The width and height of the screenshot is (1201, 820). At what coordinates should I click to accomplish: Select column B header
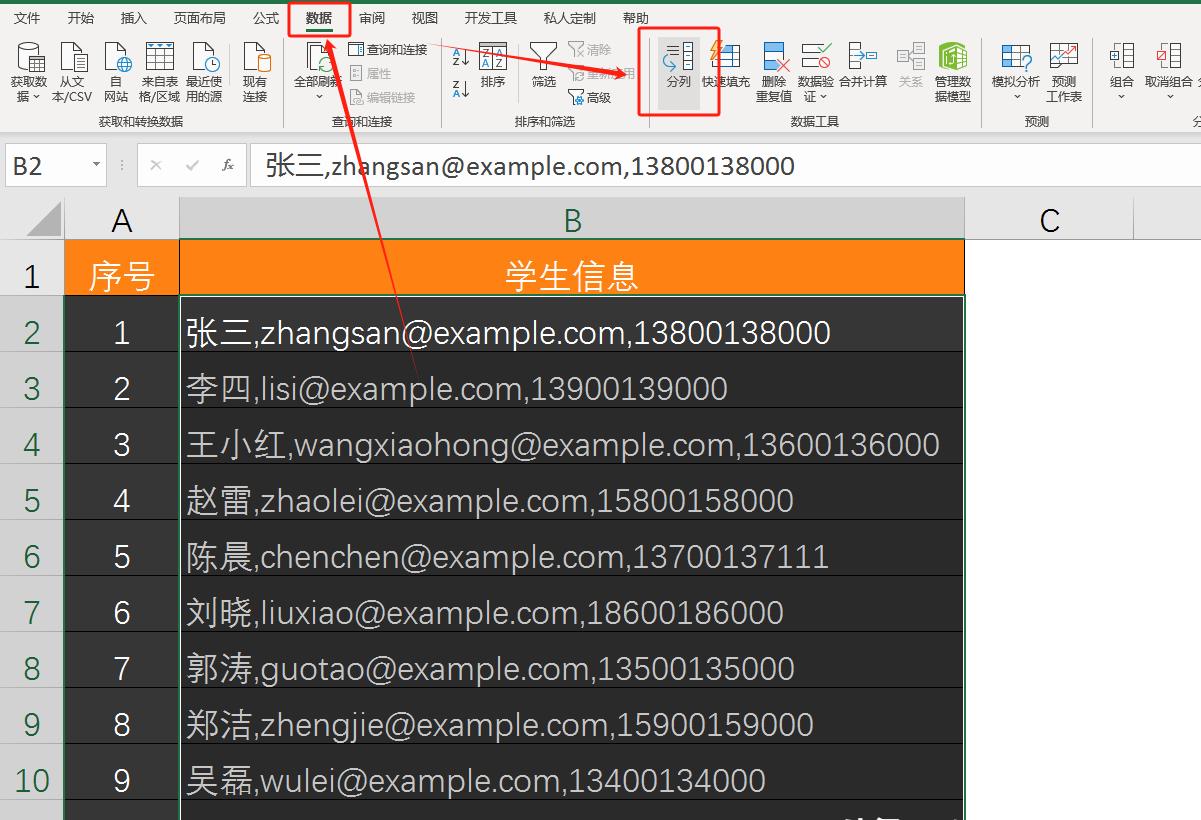tap(572, 219)
